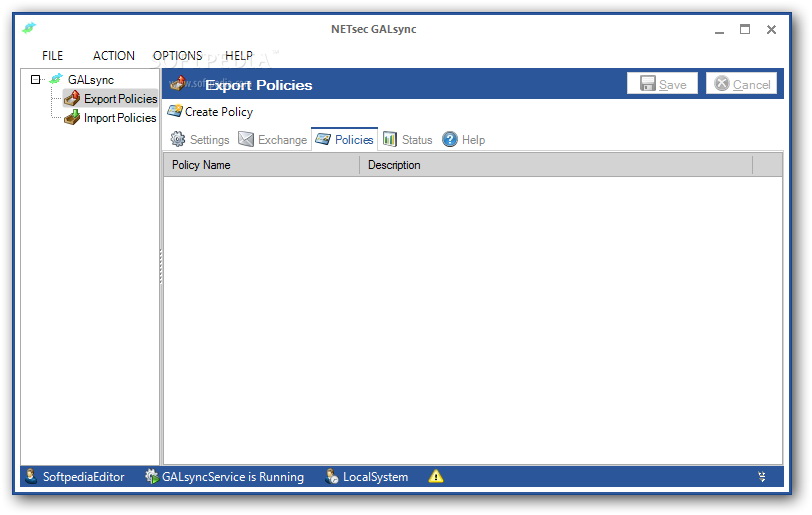Maximize the NETsec GALsync window
Viewport: 812px width, 515px height.
pyautogui.click(x=745, y=30)
